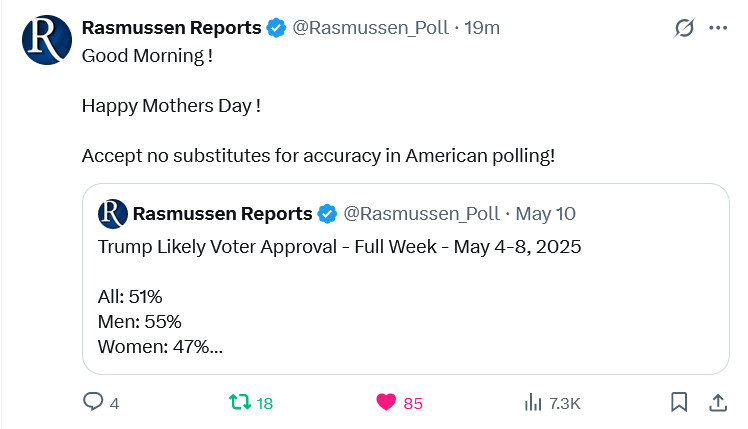The image size is (748, 429).
Task: View post analytics bar chart icon
Action: 533,403
